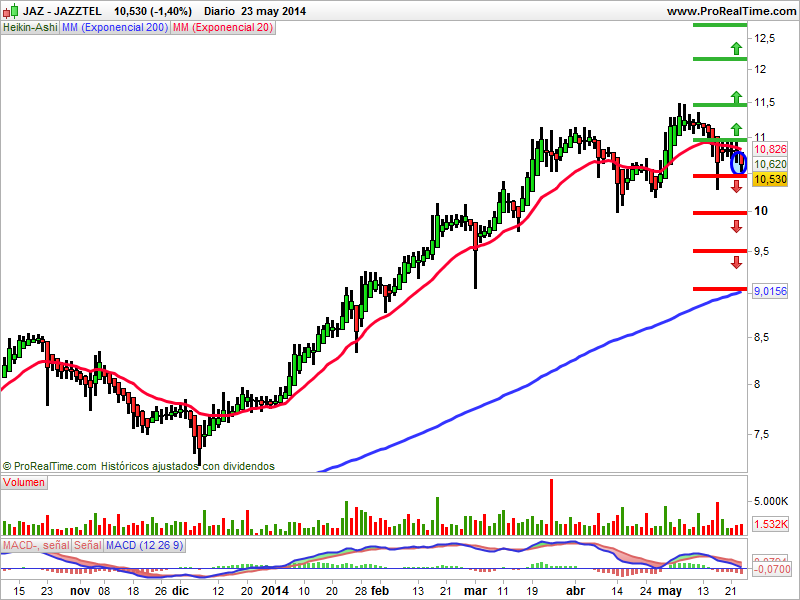
Task: Click the nov month marker on time axis
Action: (x=80, y=591)
